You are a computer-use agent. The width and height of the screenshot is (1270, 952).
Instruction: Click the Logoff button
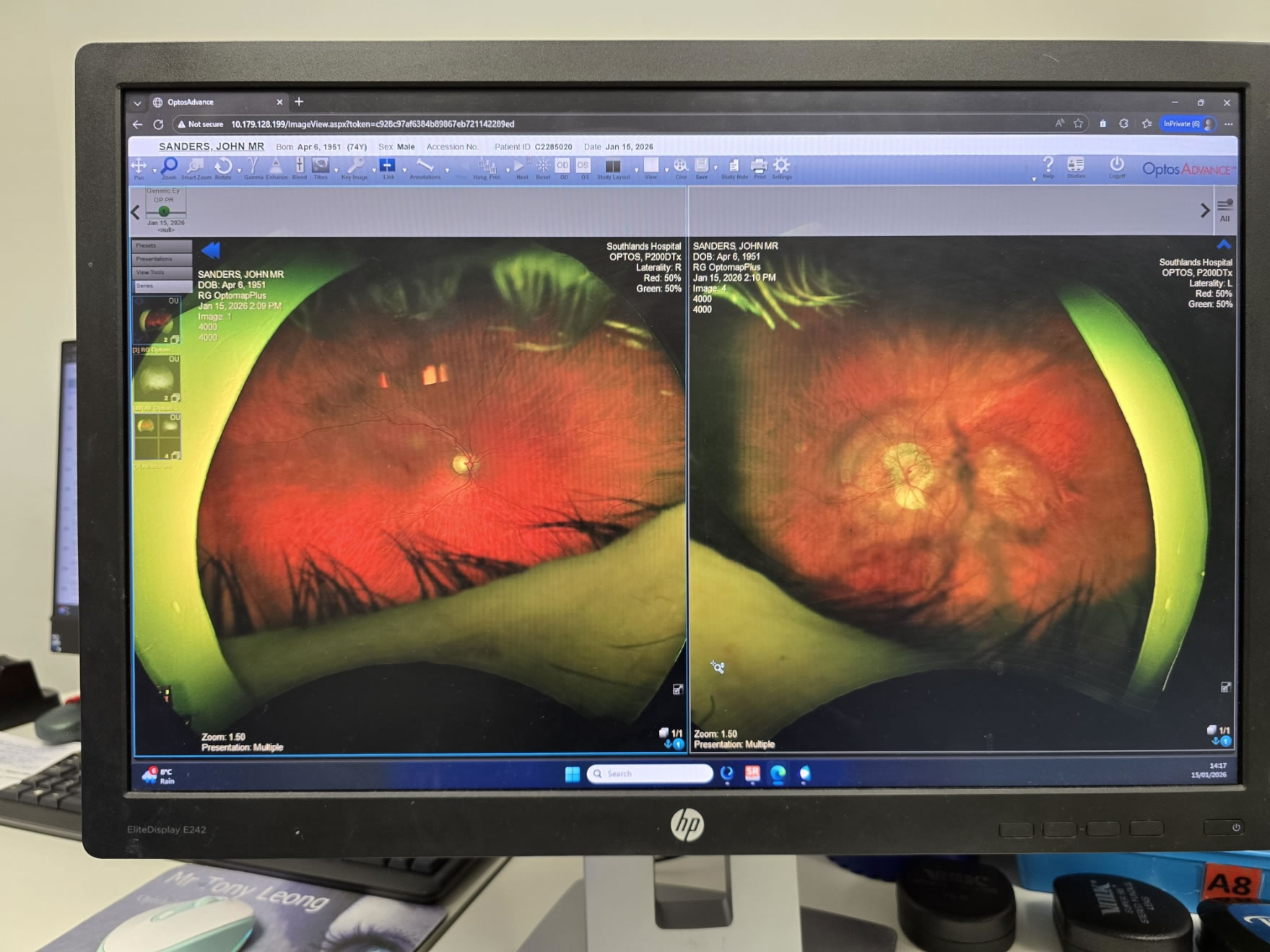click(1116, 167)
